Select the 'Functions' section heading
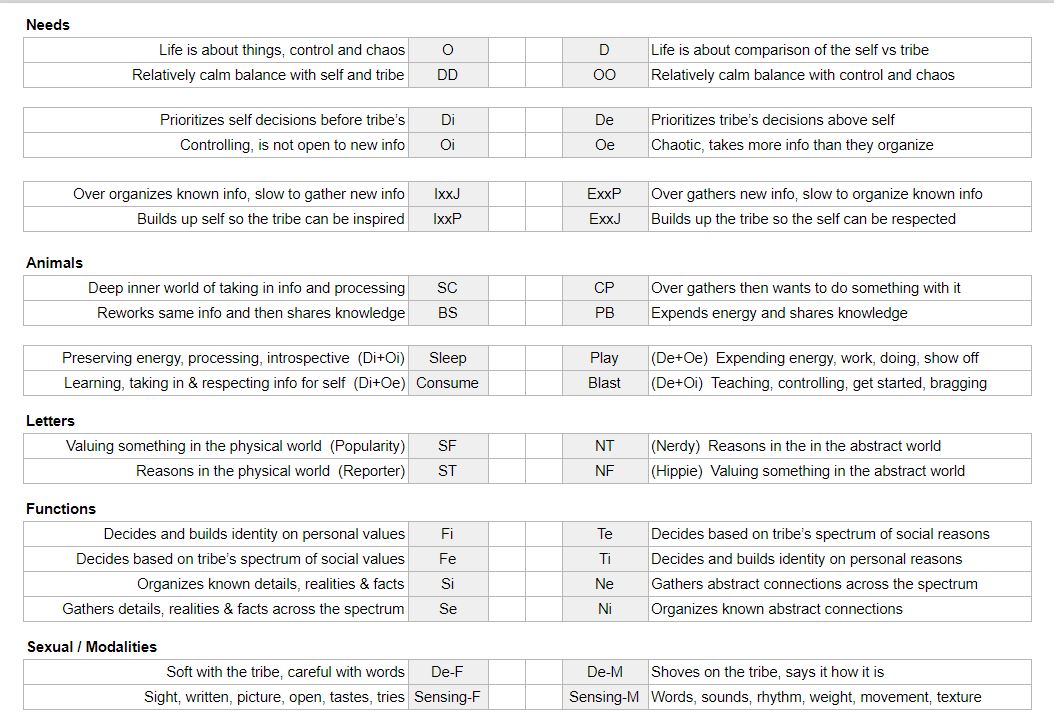1054x723 pixels. 60,509
